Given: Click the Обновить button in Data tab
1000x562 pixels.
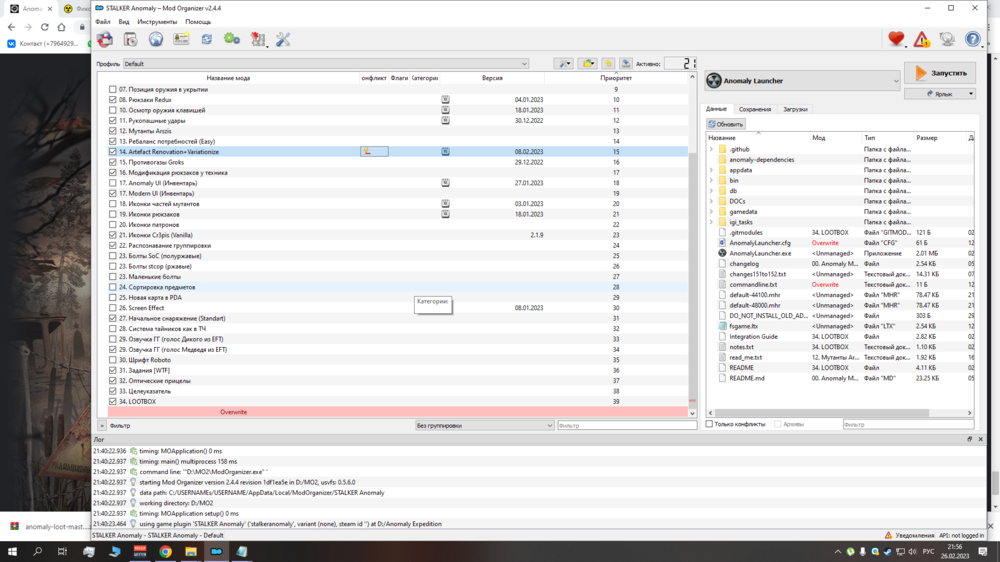Looking at the screenshot, I should 726,124.
